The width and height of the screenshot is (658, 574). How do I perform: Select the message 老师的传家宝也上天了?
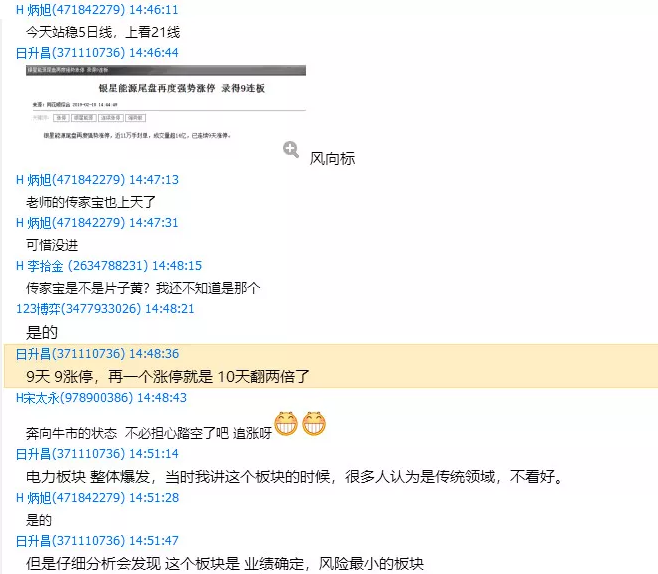pyautogui.click(x=91, y=202)
